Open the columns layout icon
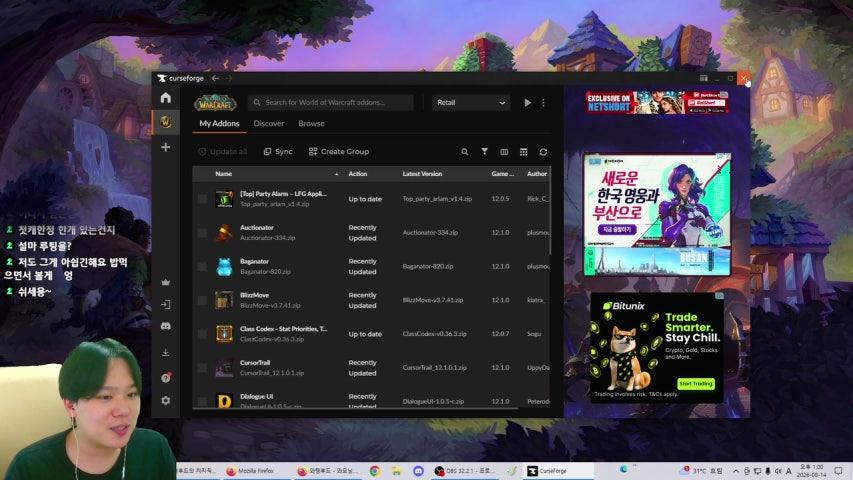 pos(504,152)
